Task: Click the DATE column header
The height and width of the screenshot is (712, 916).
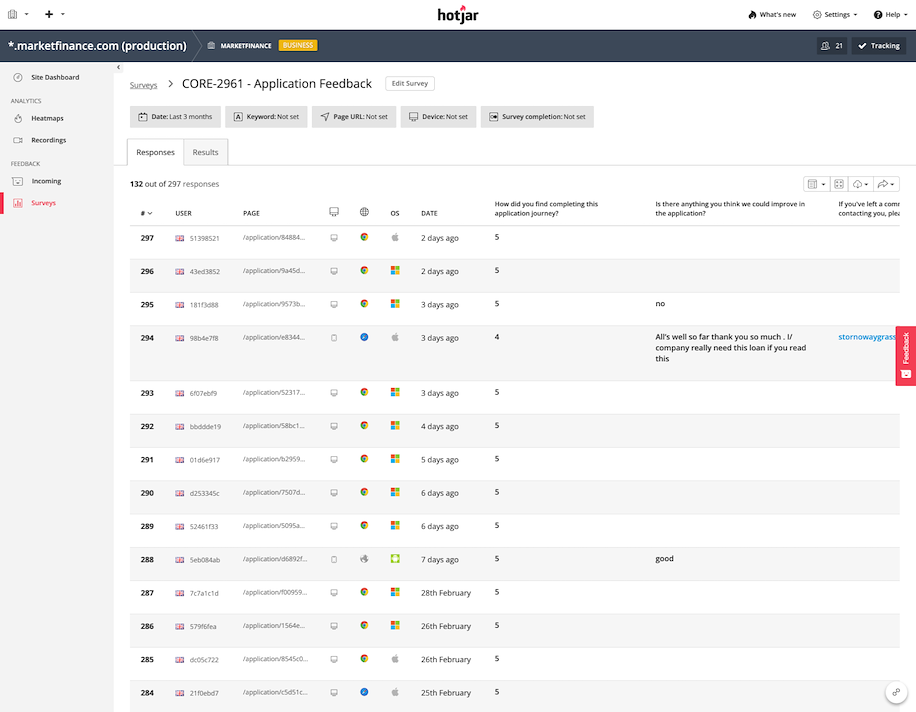Action: pos(429,214)
